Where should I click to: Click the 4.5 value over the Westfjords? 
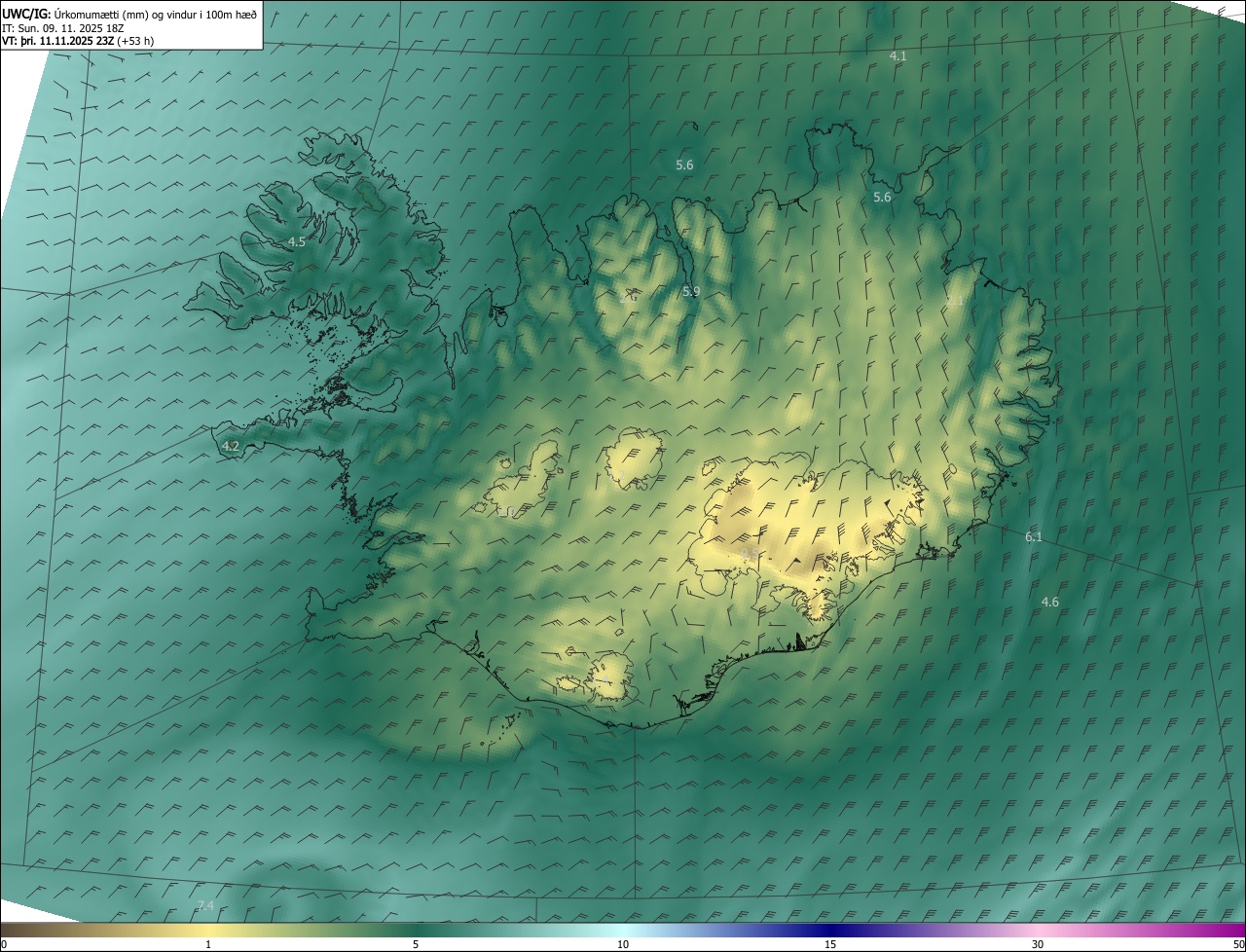[297, 241]
